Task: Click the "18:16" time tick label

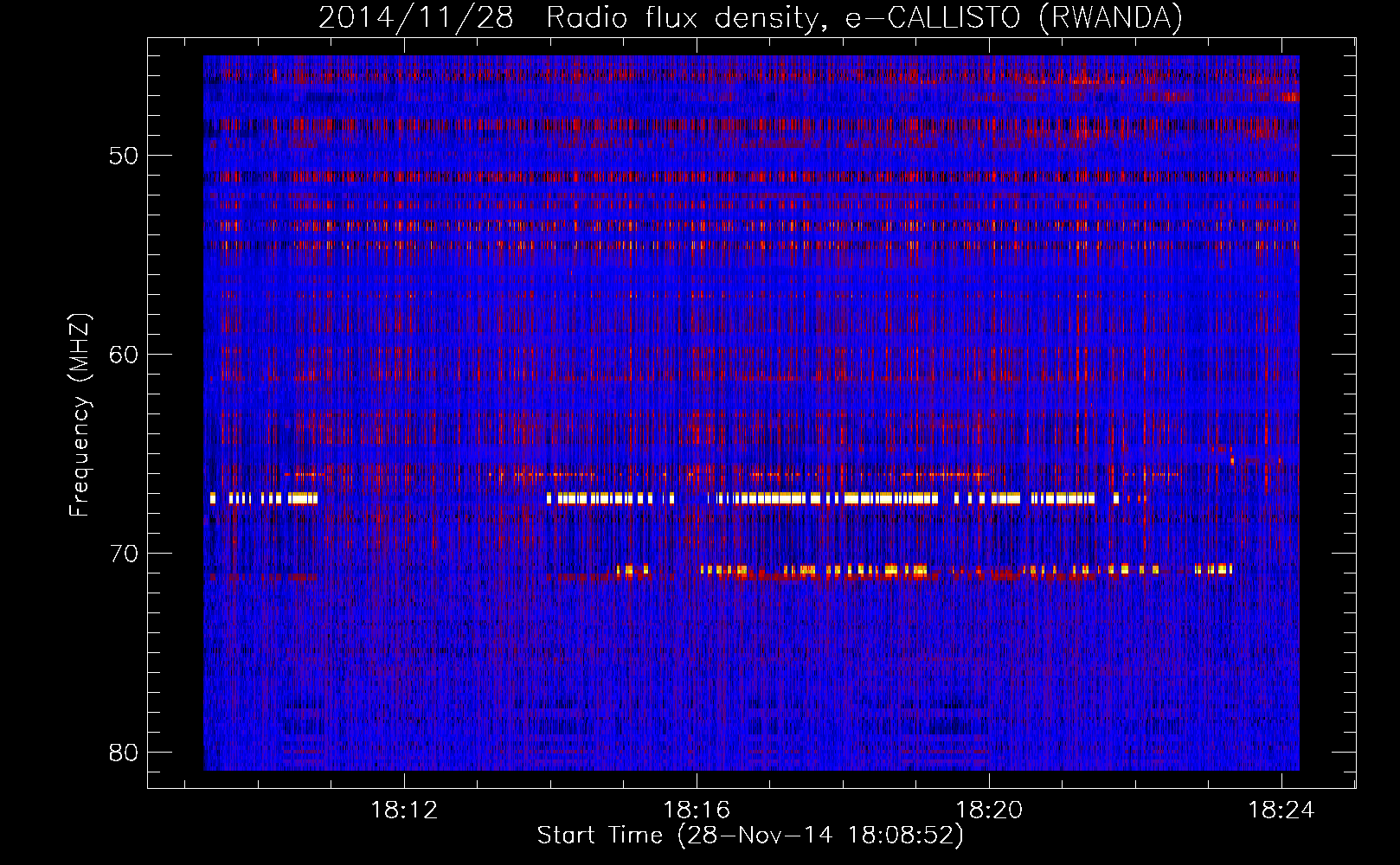Action: [697, 811]
